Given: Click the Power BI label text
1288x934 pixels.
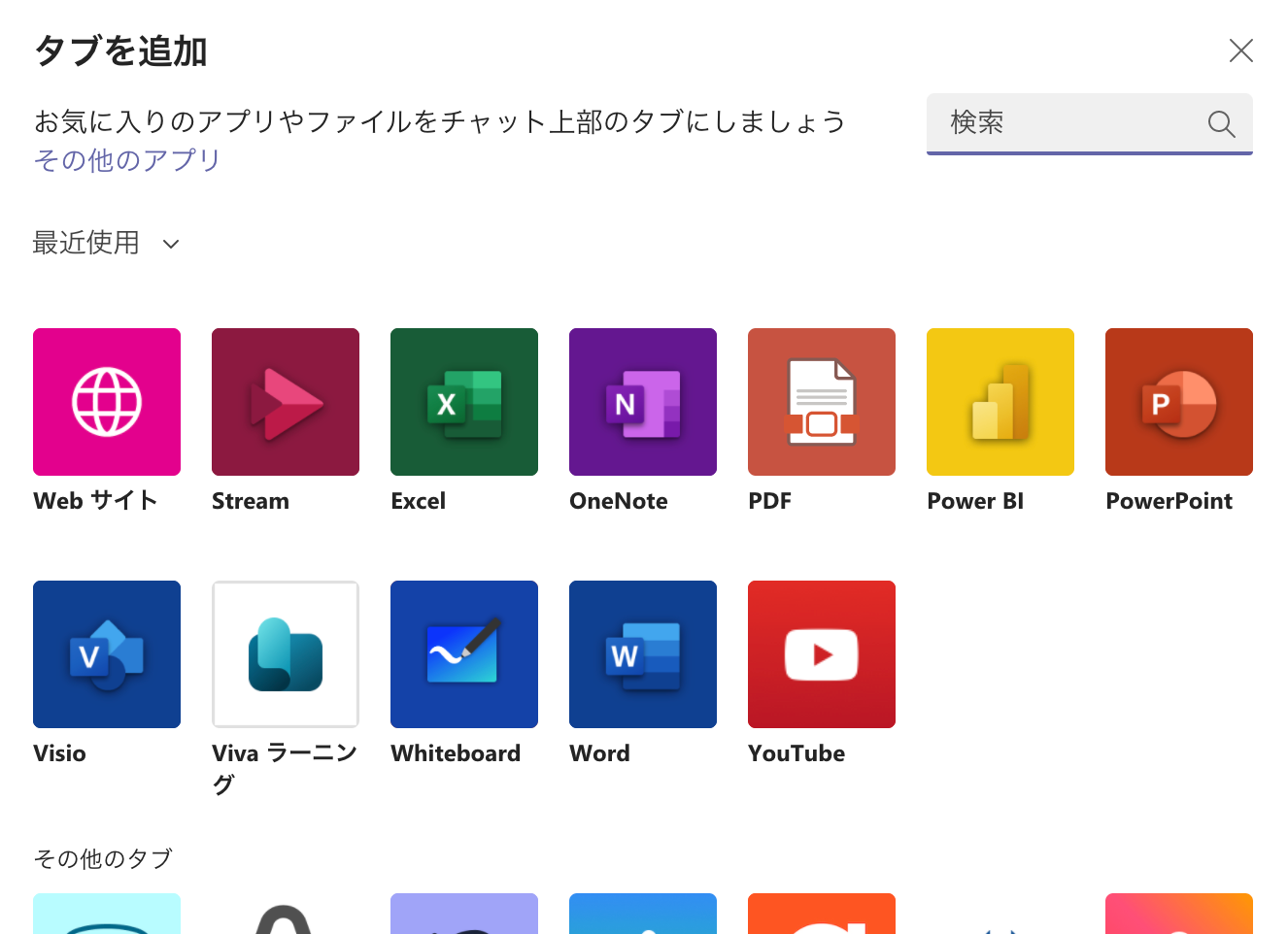Looking at the screenshot, I should click(975, 501).
